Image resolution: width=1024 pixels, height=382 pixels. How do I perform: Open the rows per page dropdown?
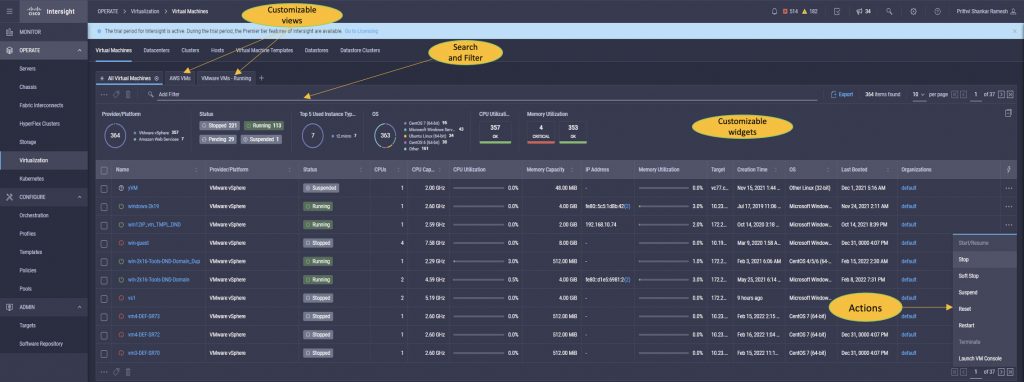click(x=919, y=94)
